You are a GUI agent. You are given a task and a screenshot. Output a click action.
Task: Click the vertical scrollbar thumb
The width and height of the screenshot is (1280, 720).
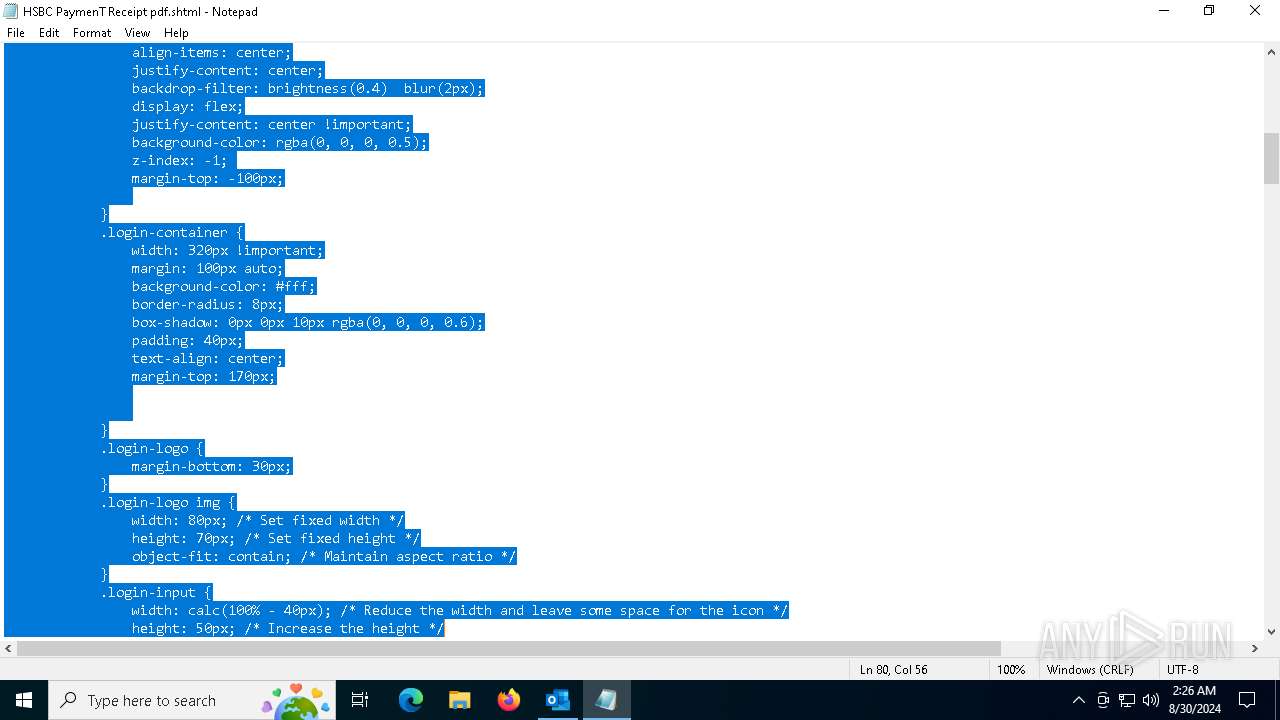point(1271,159)
